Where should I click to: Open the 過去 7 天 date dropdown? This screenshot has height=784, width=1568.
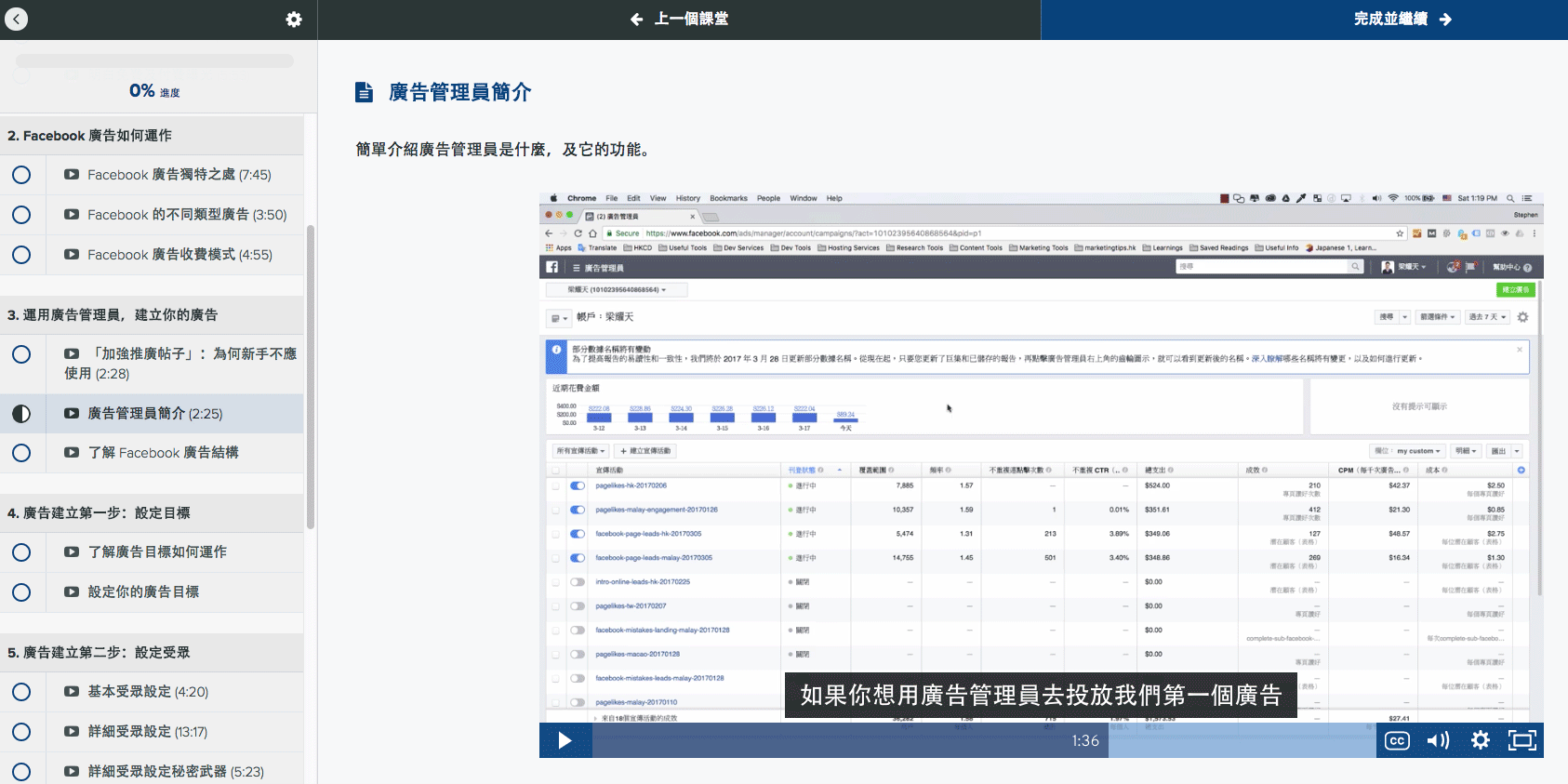[1487, 317]
